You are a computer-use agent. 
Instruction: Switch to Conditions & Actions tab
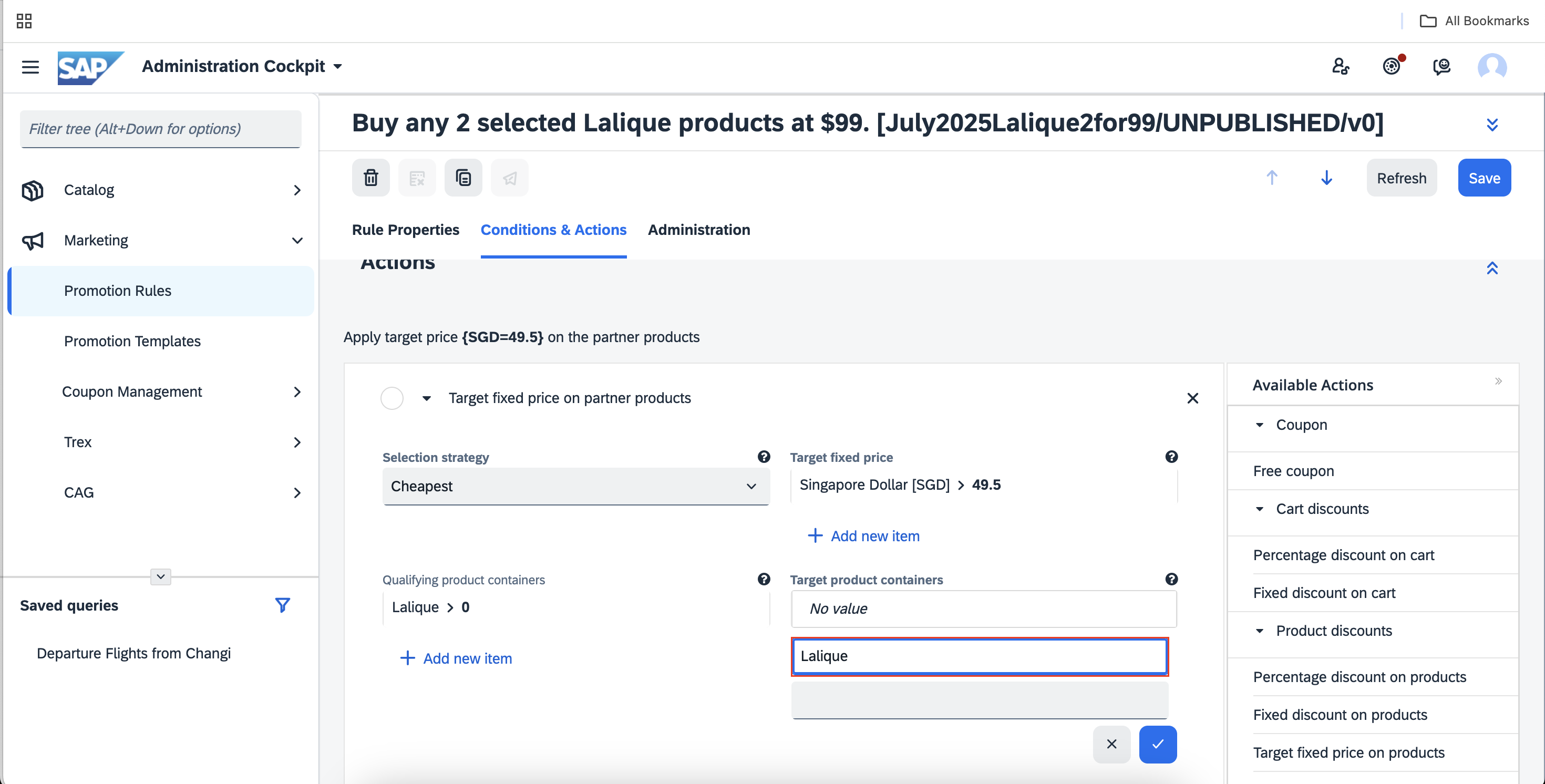pos(553,230)
